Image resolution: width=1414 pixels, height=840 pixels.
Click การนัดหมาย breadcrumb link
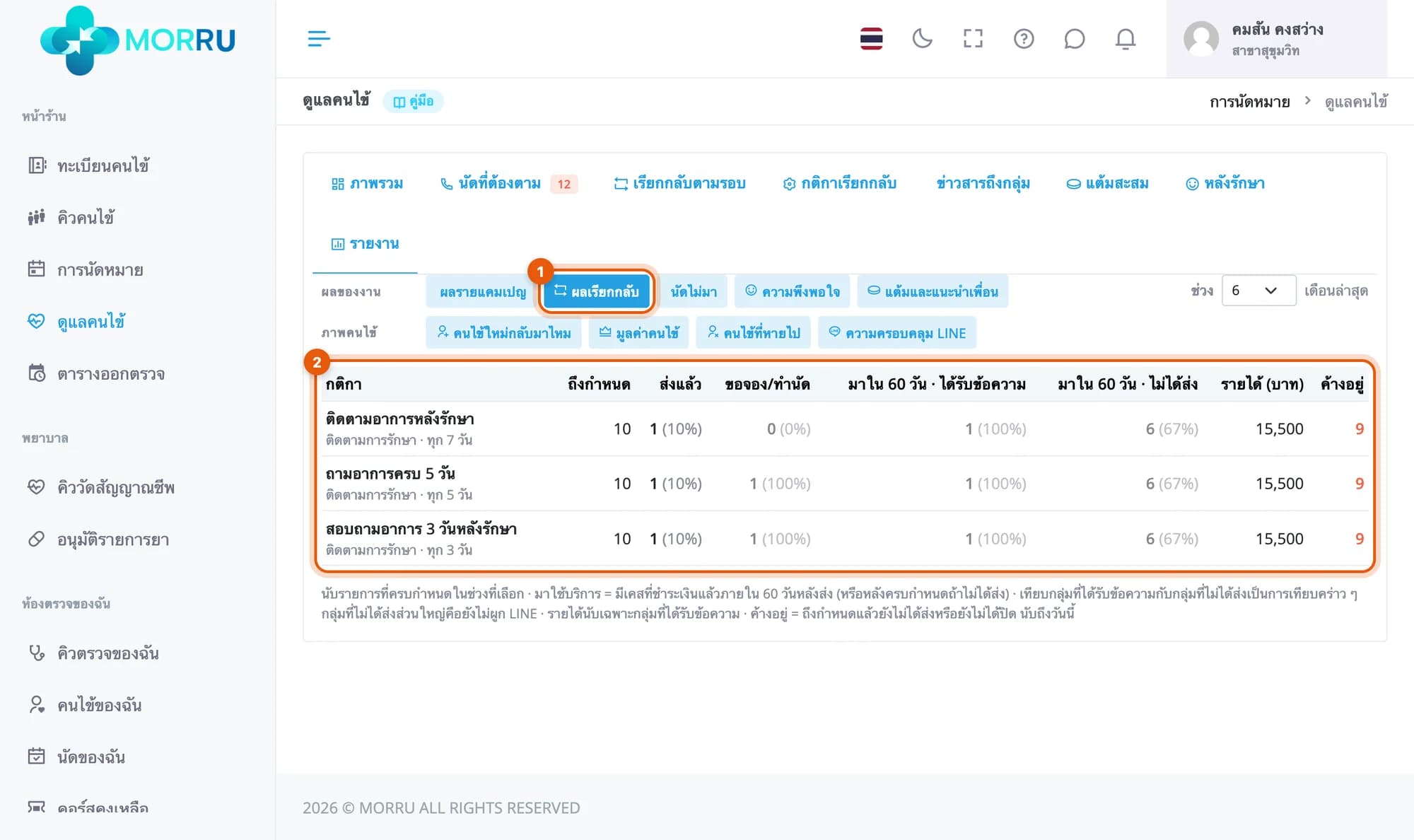[1249, 102]
